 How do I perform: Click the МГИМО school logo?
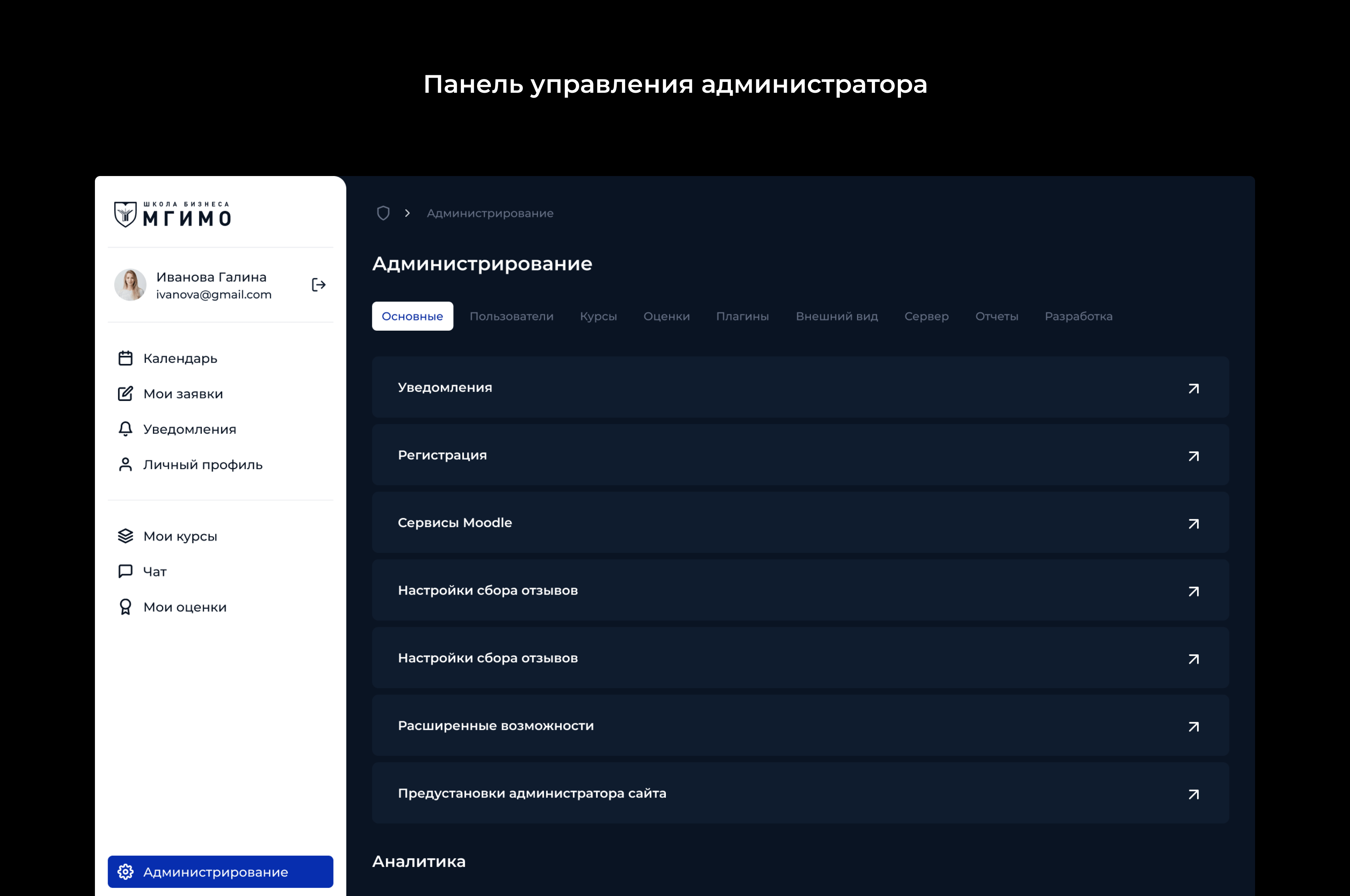tap(173, 214)
